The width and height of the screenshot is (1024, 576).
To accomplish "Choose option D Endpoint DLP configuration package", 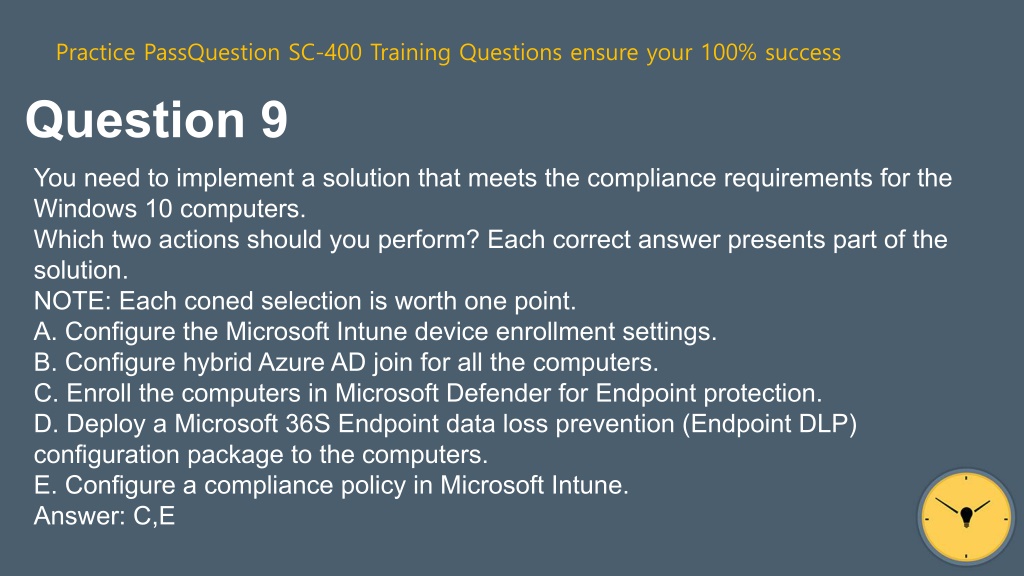I will pos(445,439).
